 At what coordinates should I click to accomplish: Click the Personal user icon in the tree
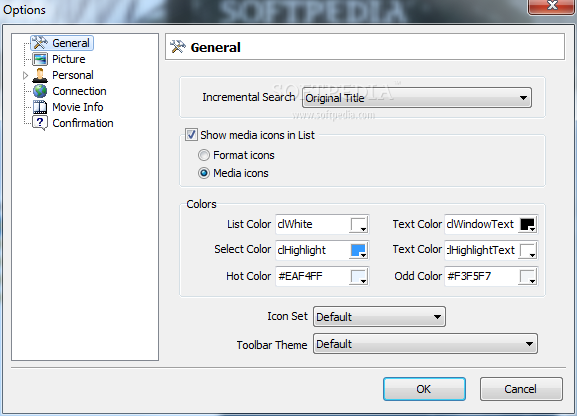[40, 75]
